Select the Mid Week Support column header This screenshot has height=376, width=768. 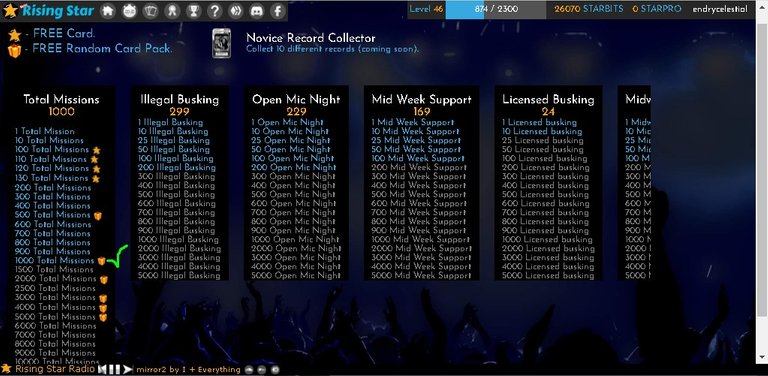421,99
